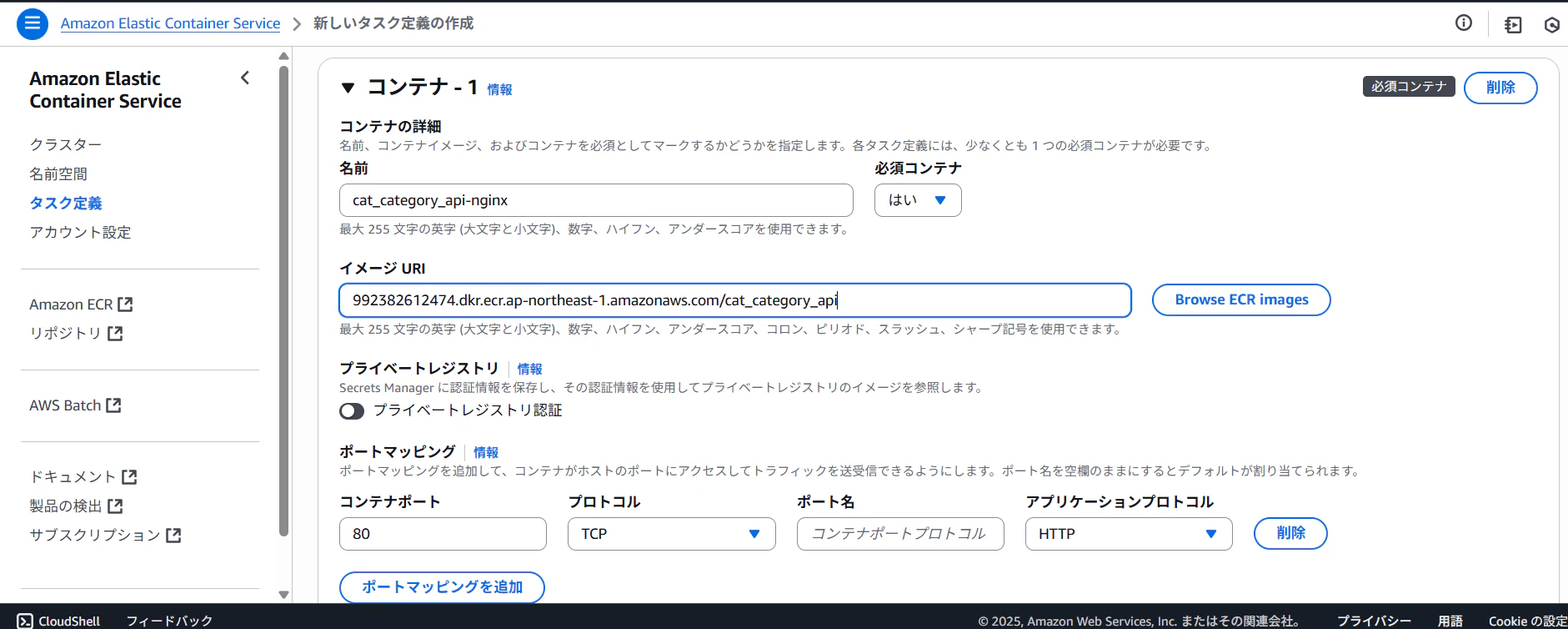
Task: Click the ポート名 input field
Action: click(900, 534)
